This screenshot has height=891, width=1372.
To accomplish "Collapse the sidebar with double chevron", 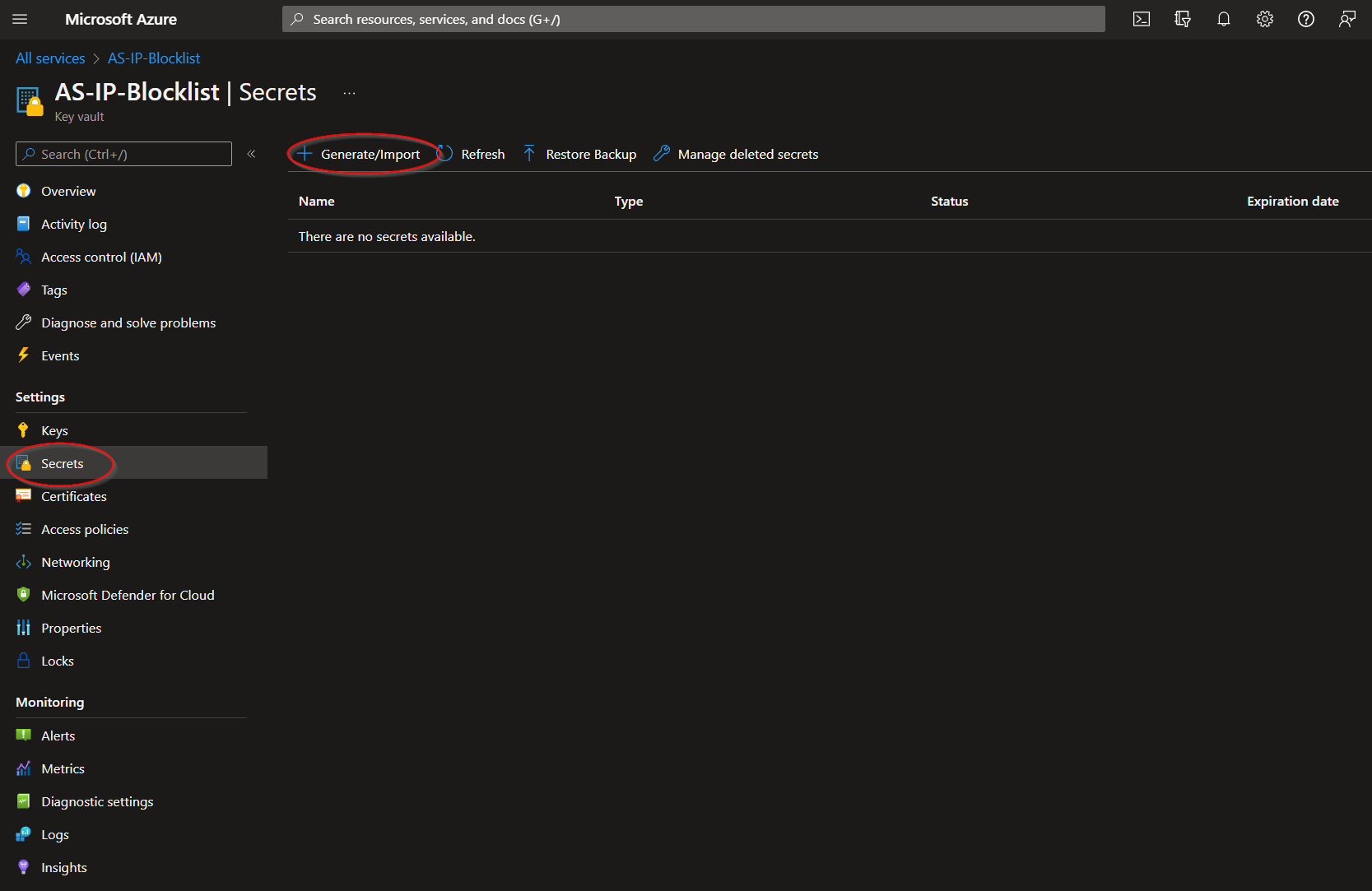I will click(251, 154).
